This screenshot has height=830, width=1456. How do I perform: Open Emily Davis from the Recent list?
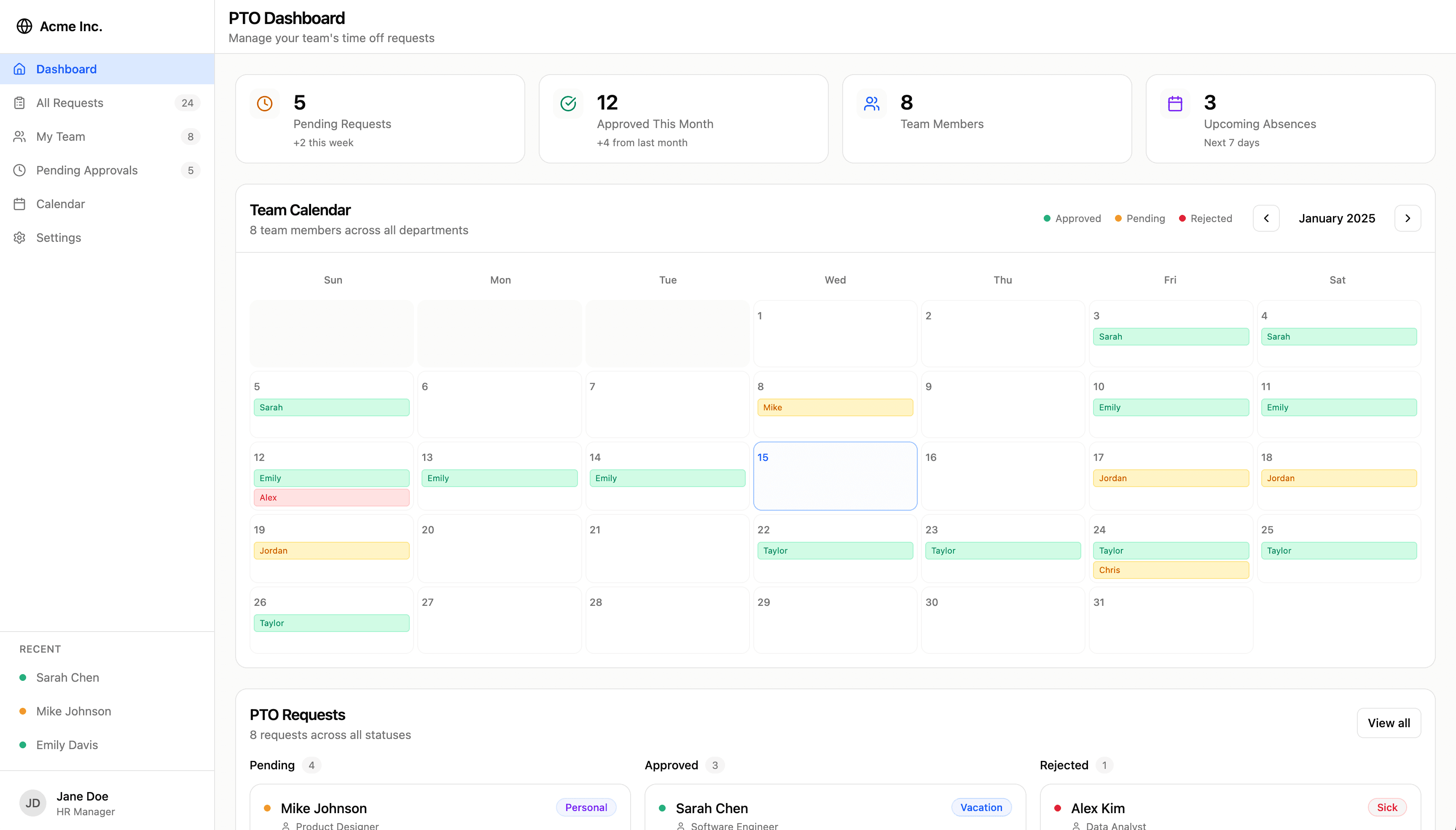pyautogui.click(x=107, y=744)
